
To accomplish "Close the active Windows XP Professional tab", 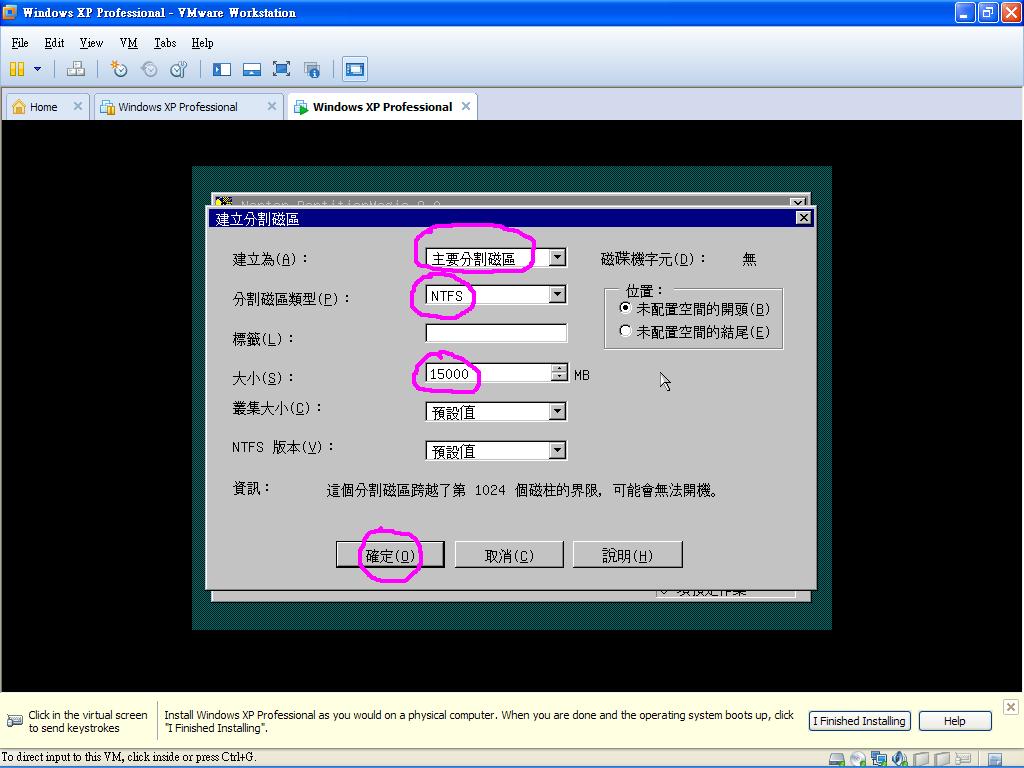I will click(466, 106).
